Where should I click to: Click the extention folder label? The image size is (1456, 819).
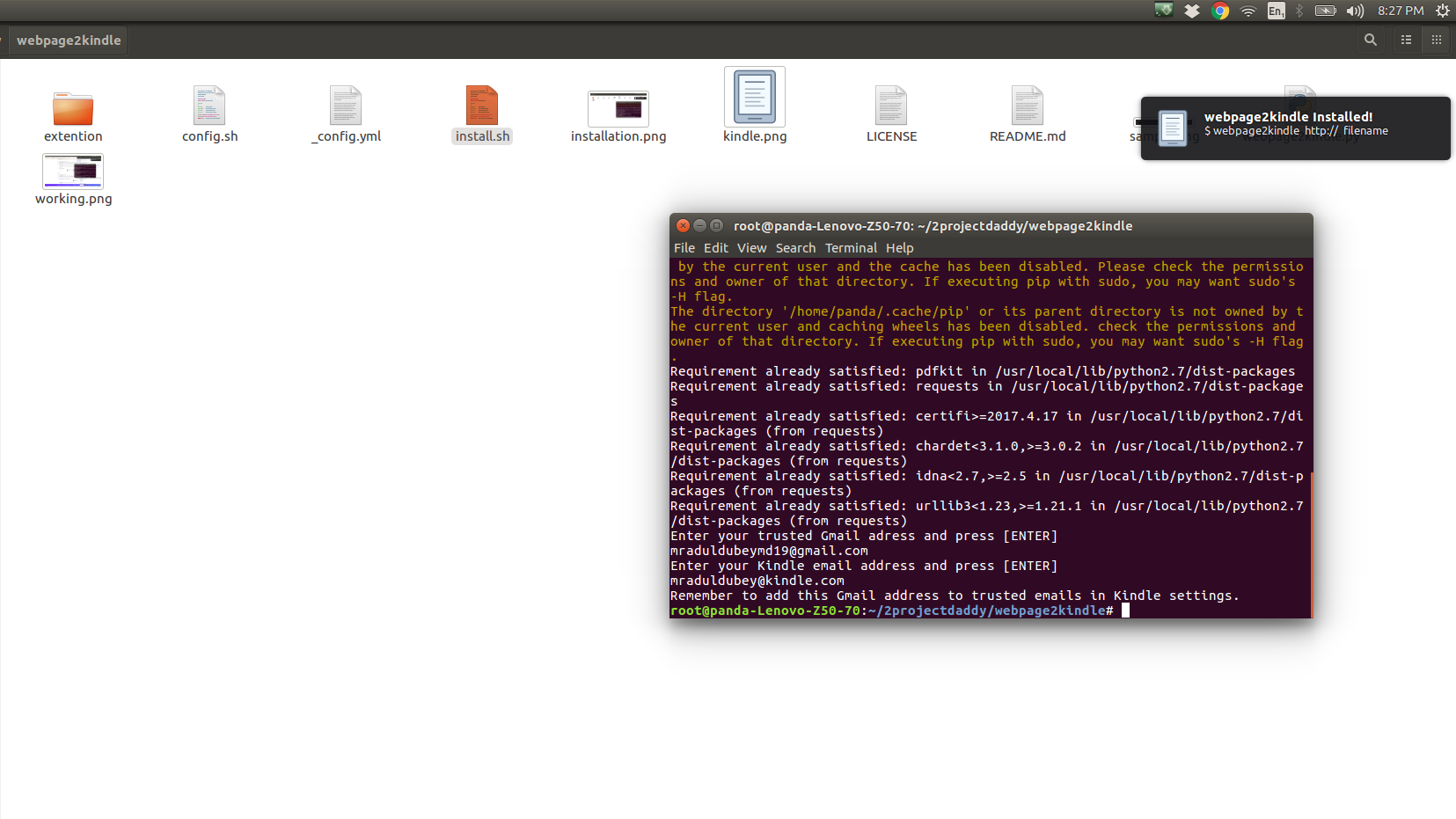tap(73, 136)
